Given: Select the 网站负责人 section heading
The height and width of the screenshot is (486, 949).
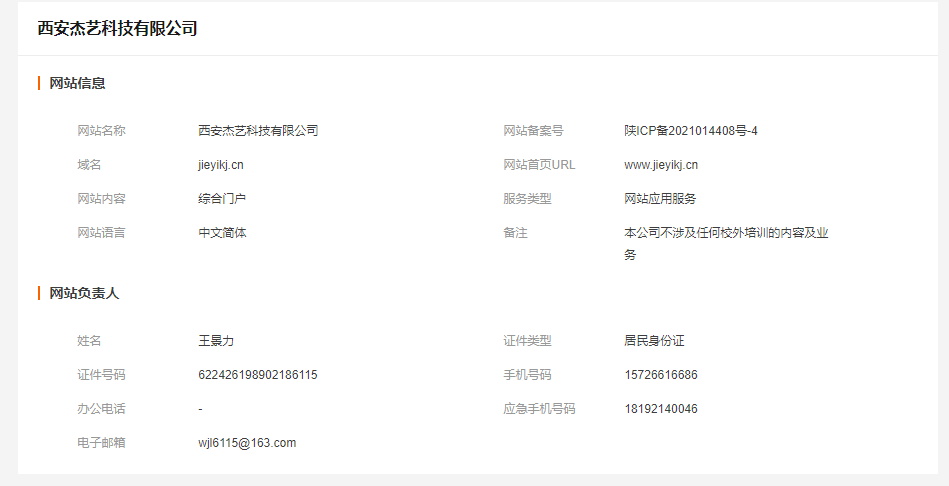Looking at the screenshot, I should [x=84, y=293].
